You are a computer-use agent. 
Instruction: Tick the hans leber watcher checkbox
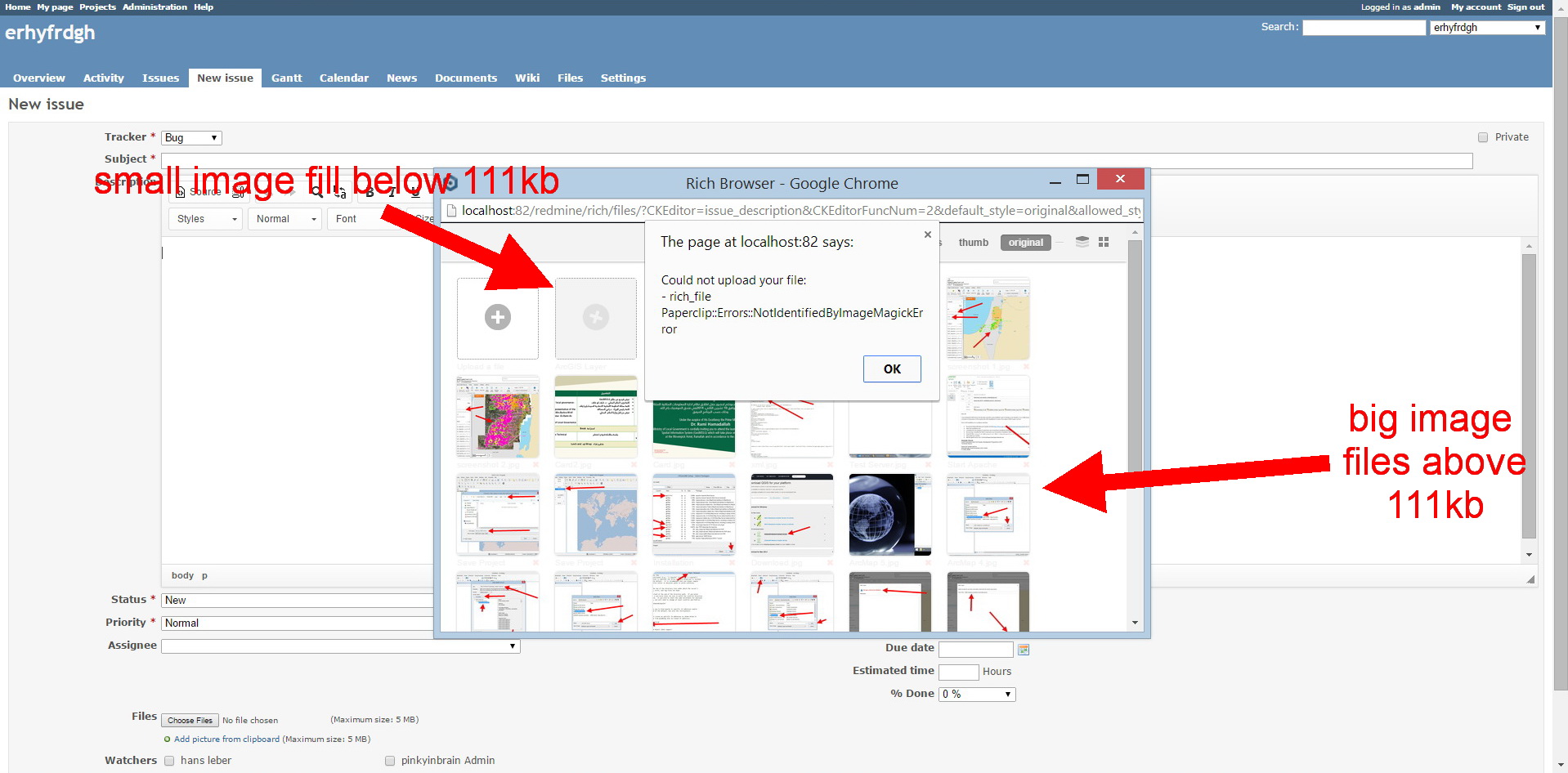[x=169, y=761]
